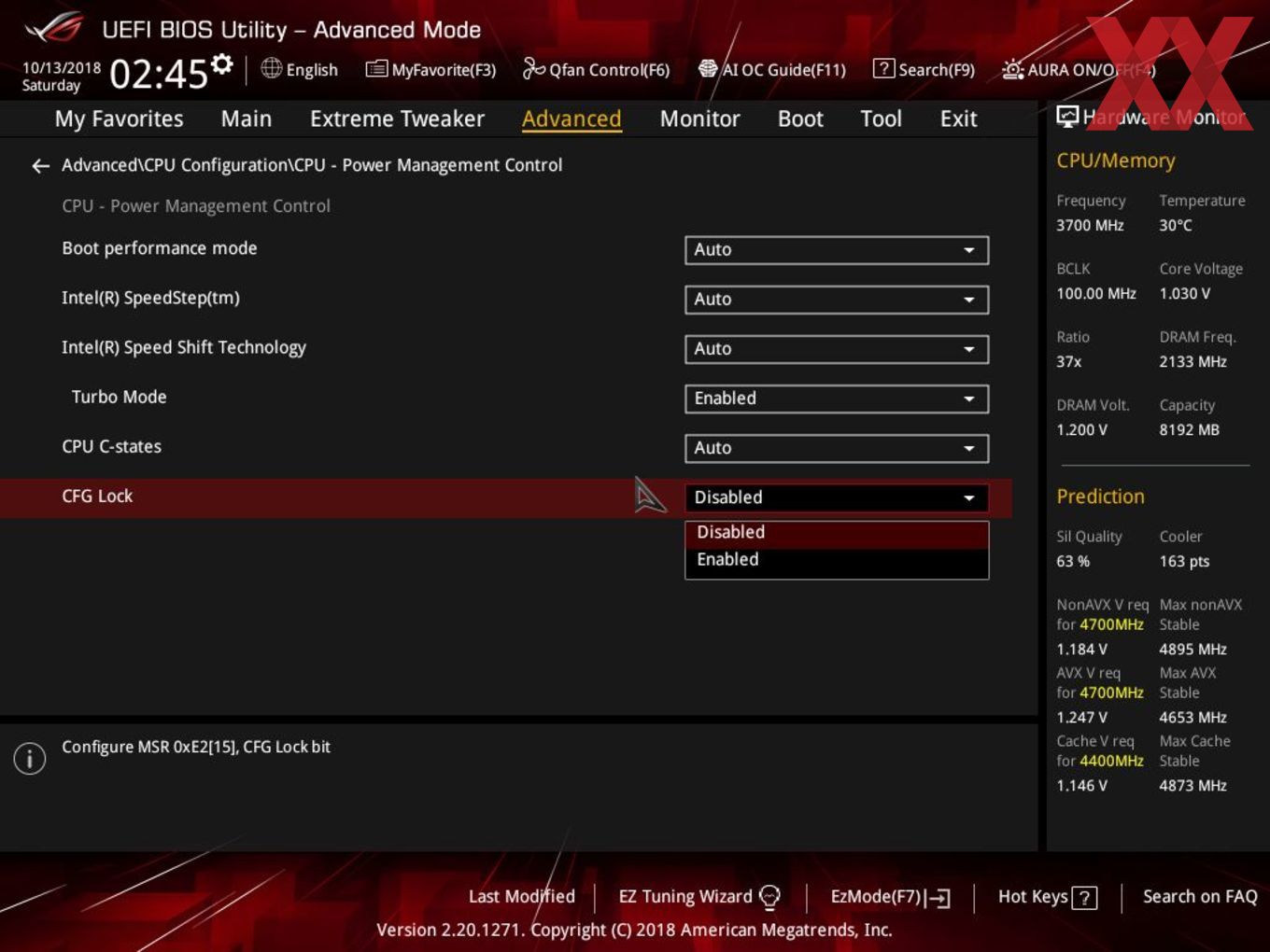1270x952 pixels.
Task: Click the Intel(R) Speed Shift Technology label
Action: click(x=184, y=348)
